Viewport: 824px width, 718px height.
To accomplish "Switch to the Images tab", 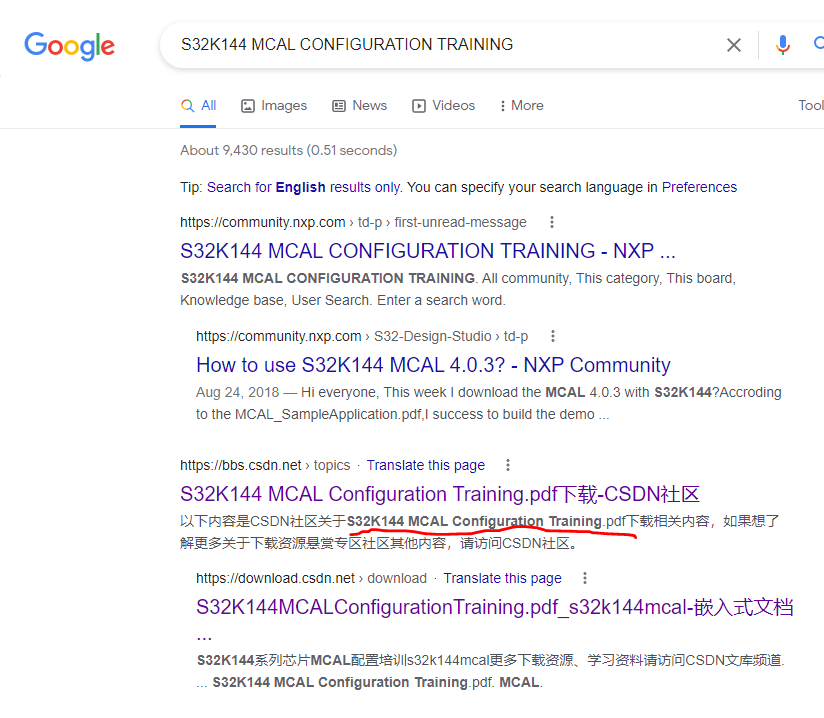I will (x=273, y=105).
